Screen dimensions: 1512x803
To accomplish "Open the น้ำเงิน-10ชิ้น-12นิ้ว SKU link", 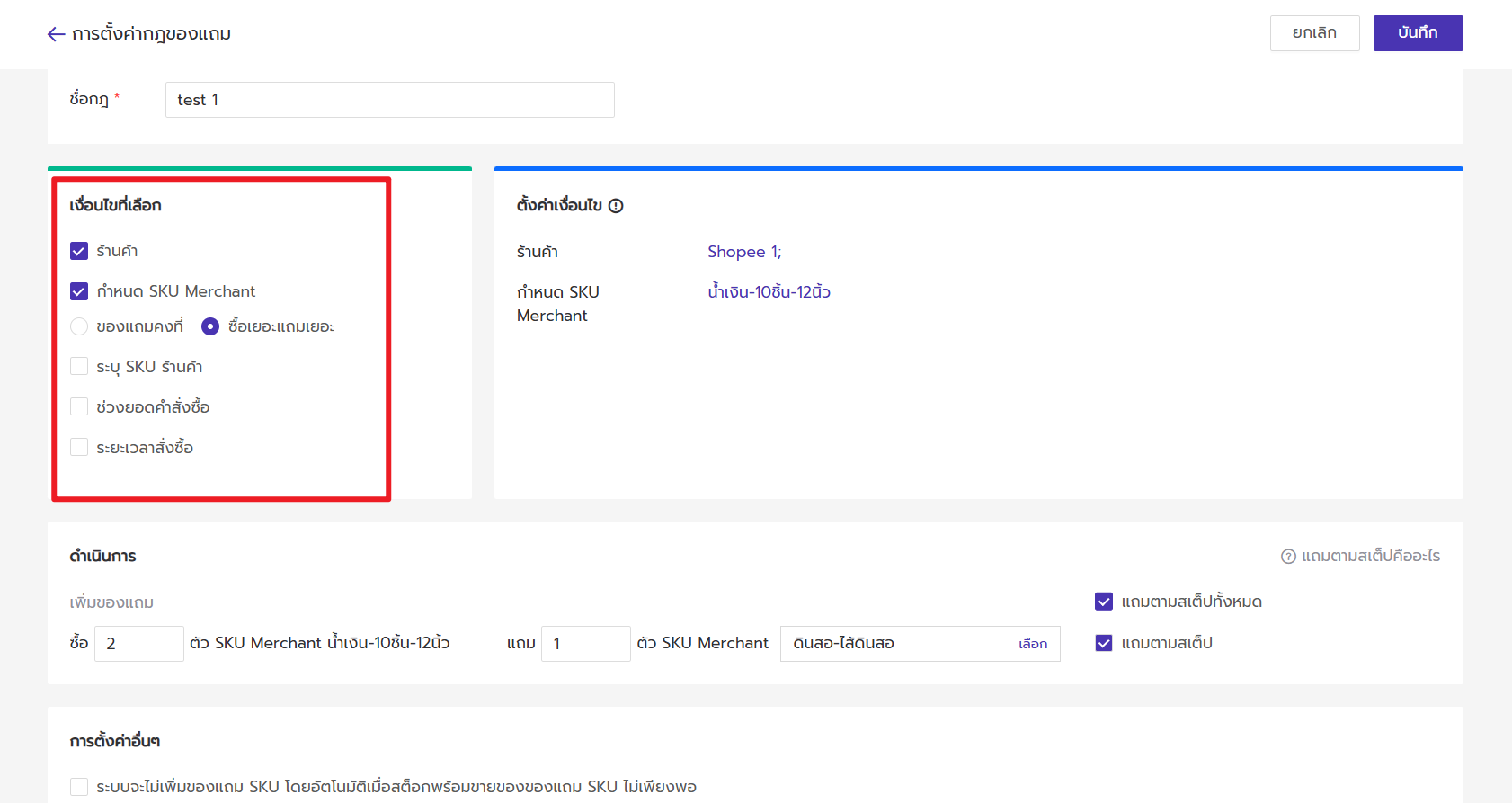I will (x=769, y=292).
